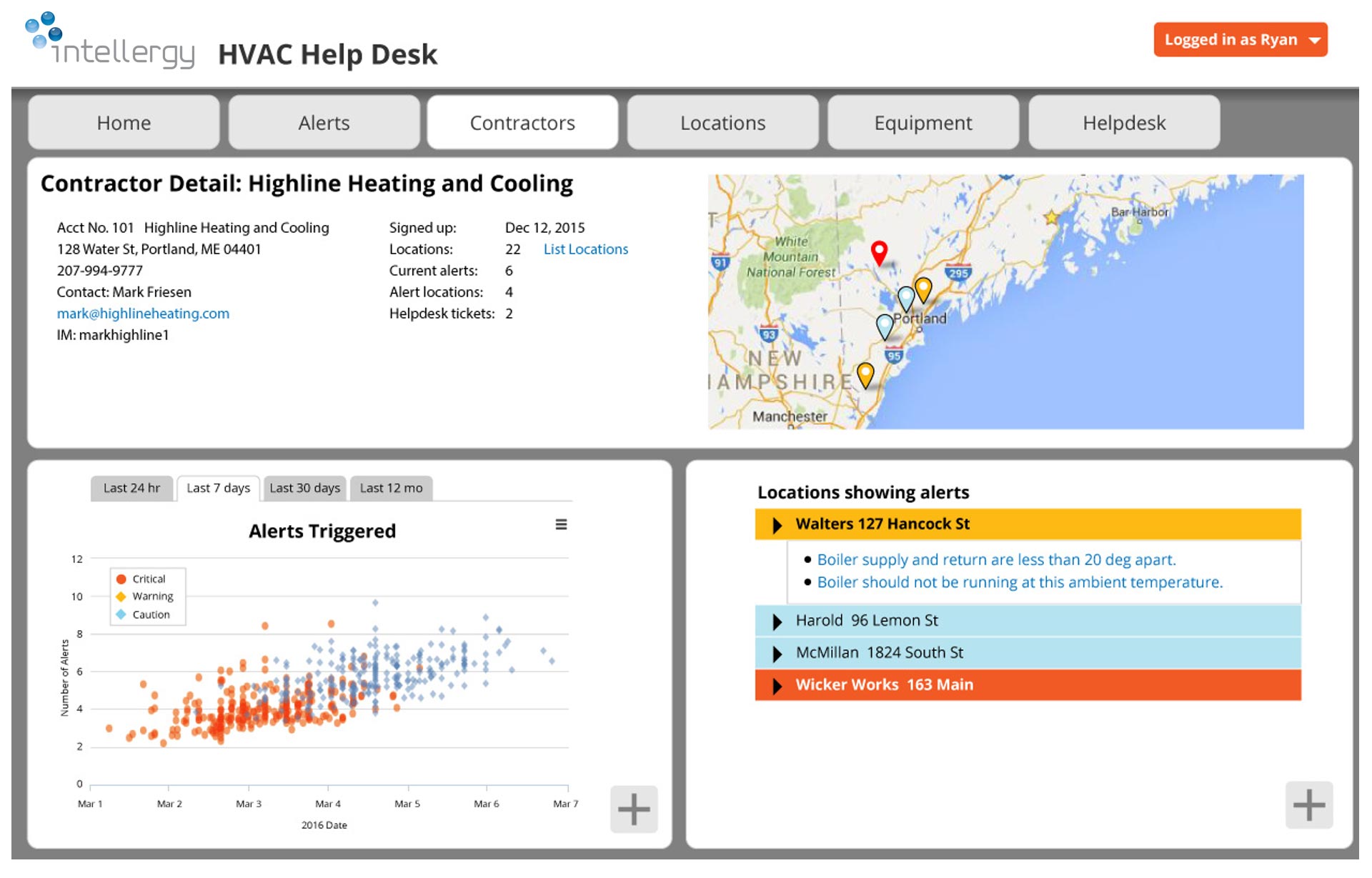Click mark@highlineheating.com email link
1372x878 pixels.
[144, 313]
